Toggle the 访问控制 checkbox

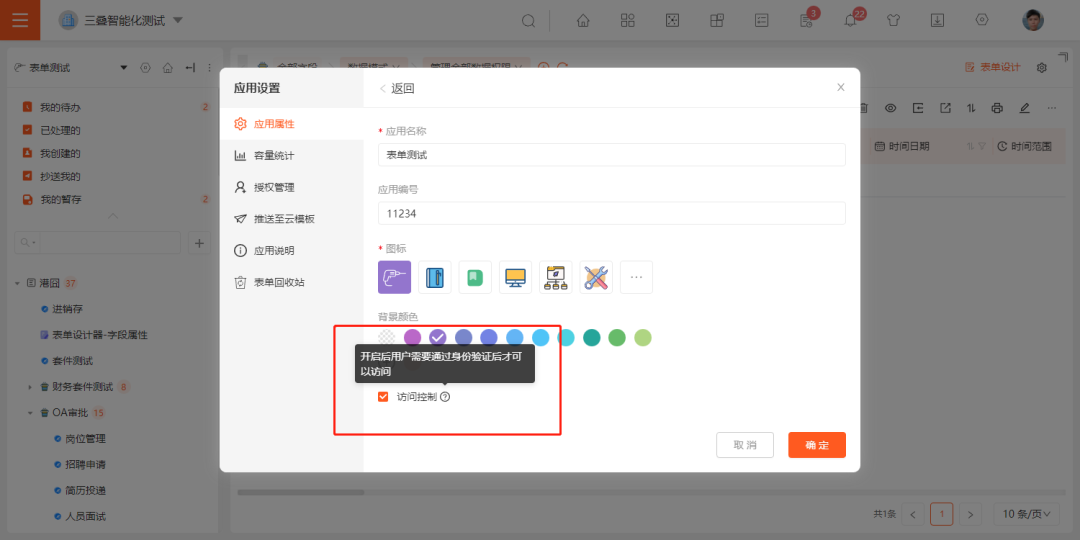tap(383, 397)
